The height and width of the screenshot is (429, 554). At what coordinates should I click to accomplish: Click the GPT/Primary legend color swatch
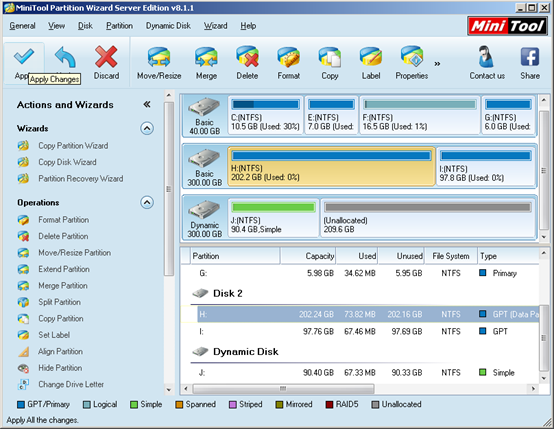click(21, 405)
